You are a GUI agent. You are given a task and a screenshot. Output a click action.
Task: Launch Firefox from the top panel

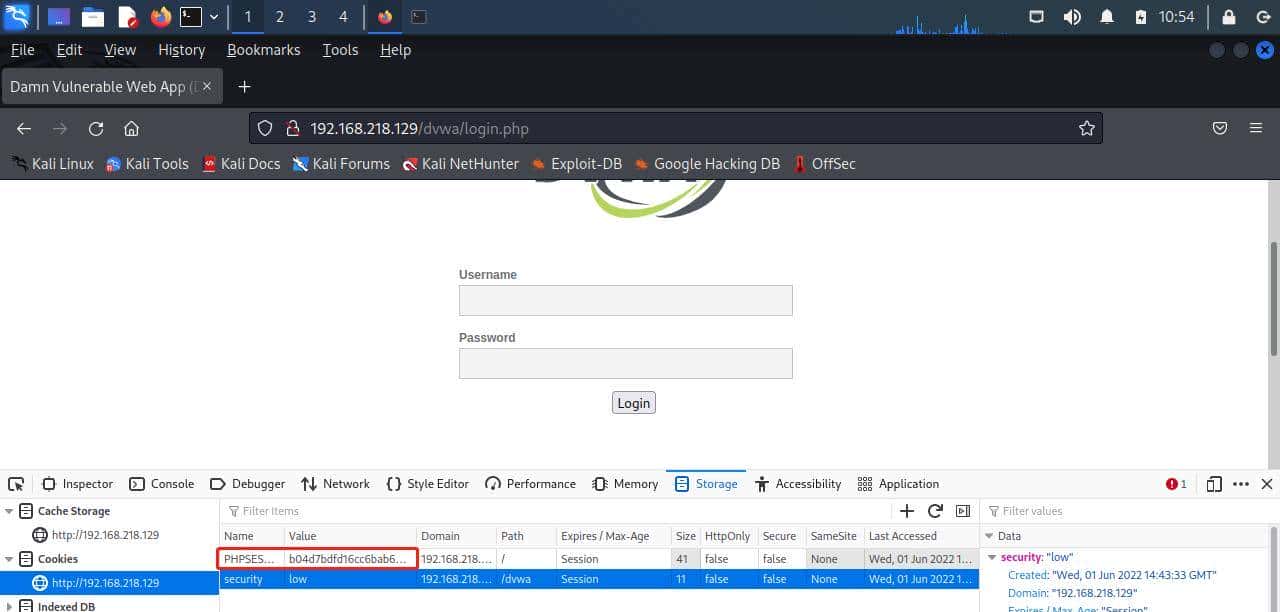[160, 17]
